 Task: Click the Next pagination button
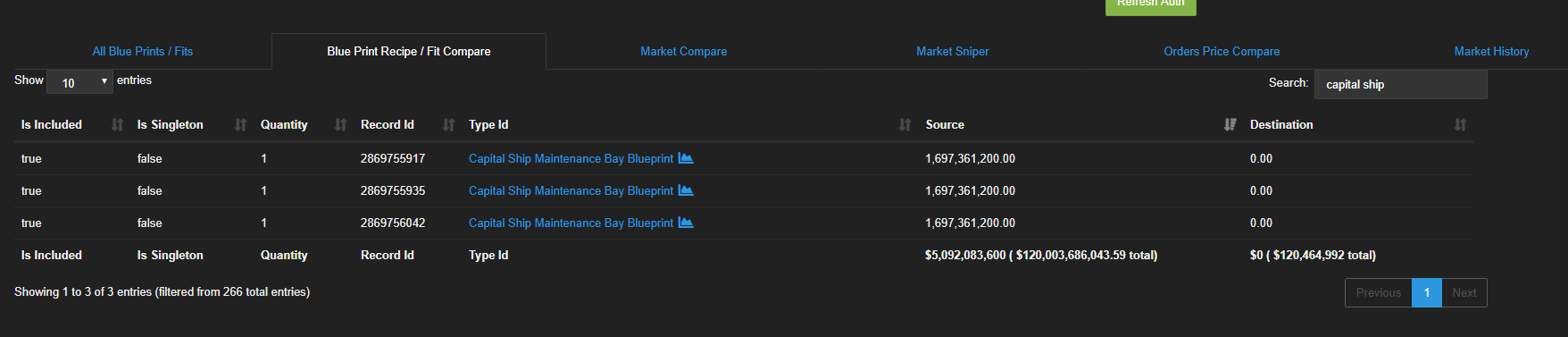click(x=1464, y=292)
